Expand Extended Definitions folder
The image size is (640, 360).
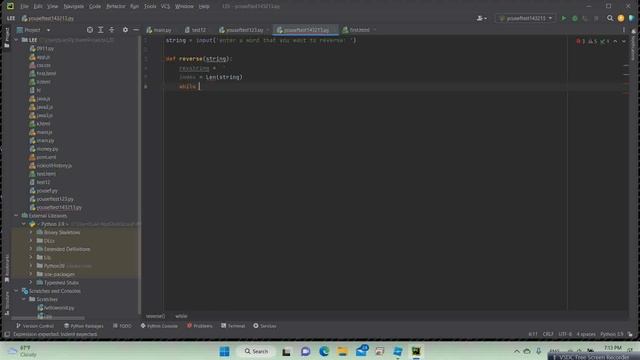[31, 249]
